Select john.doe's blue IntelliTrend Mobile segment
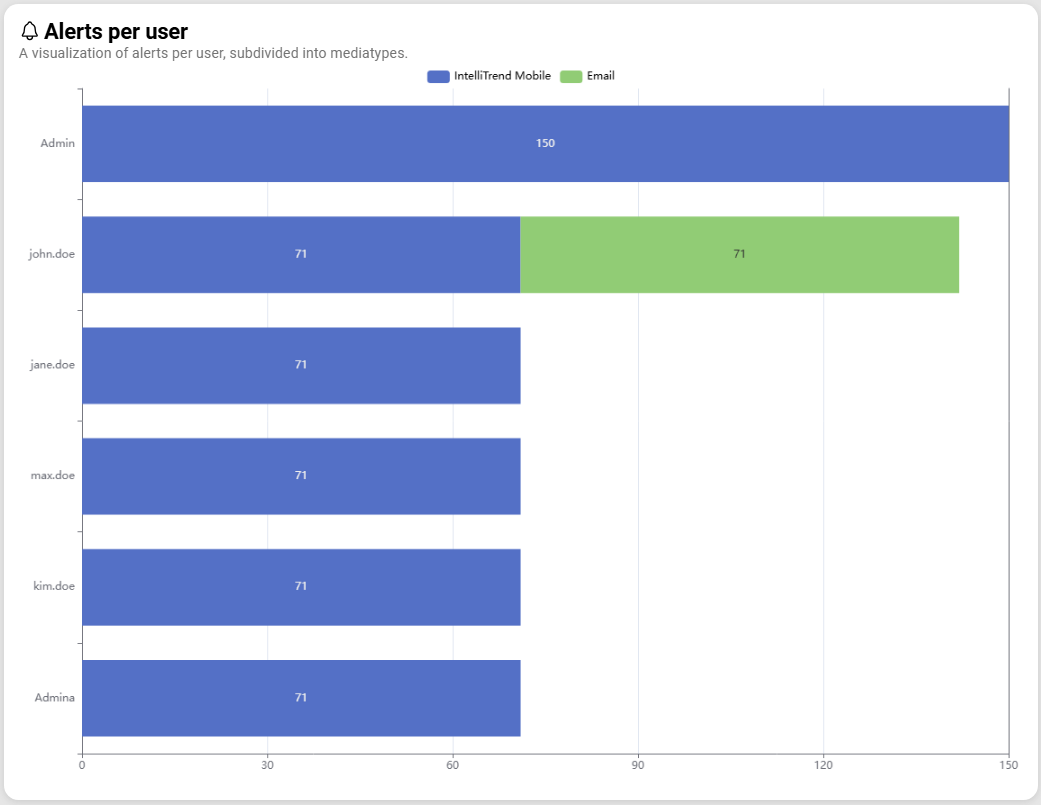The height and width of the screenshot is (805, 1041). pyautogui.click(x=301, y=254)
